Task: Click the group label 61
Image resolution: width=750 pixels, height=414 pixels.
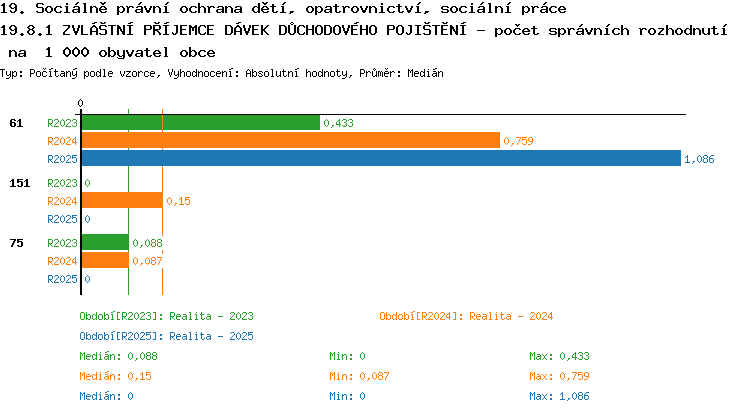Action: coord(16,123)
